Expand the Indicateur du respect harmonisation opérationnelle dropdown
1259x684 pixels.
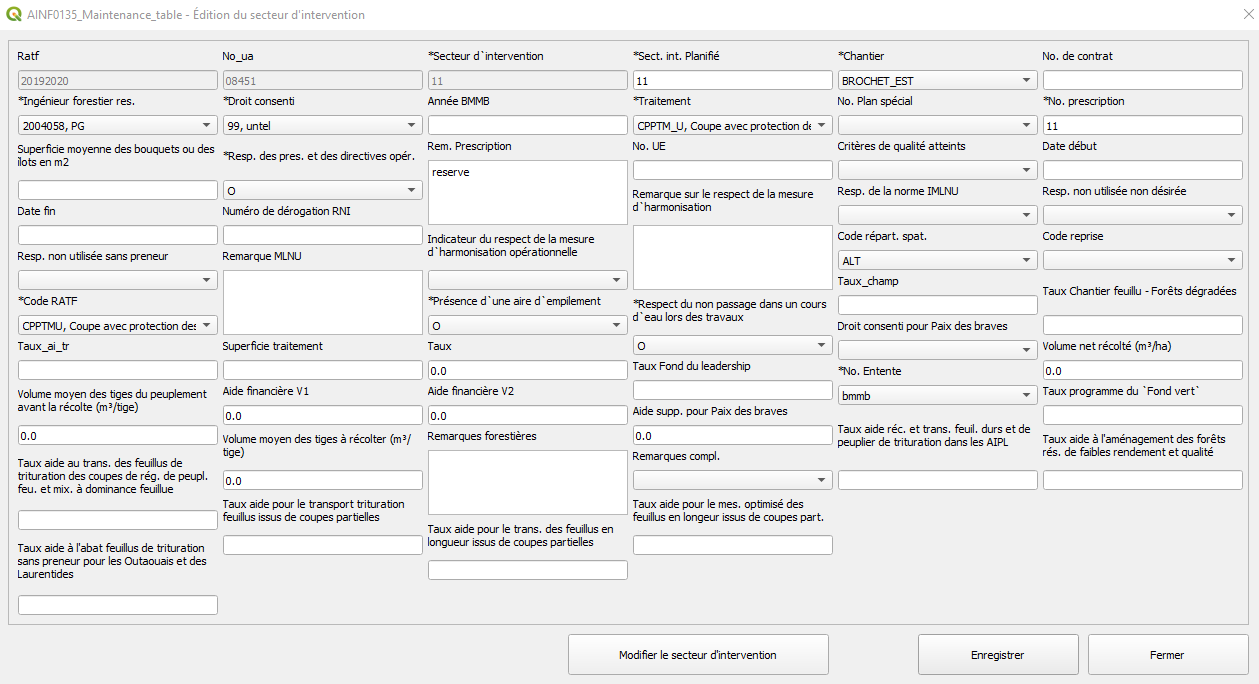(x=528, y=280)
